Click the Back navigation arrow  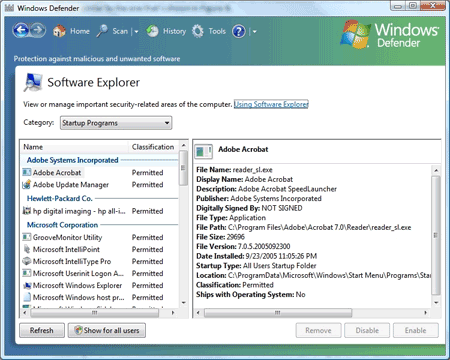21,31
